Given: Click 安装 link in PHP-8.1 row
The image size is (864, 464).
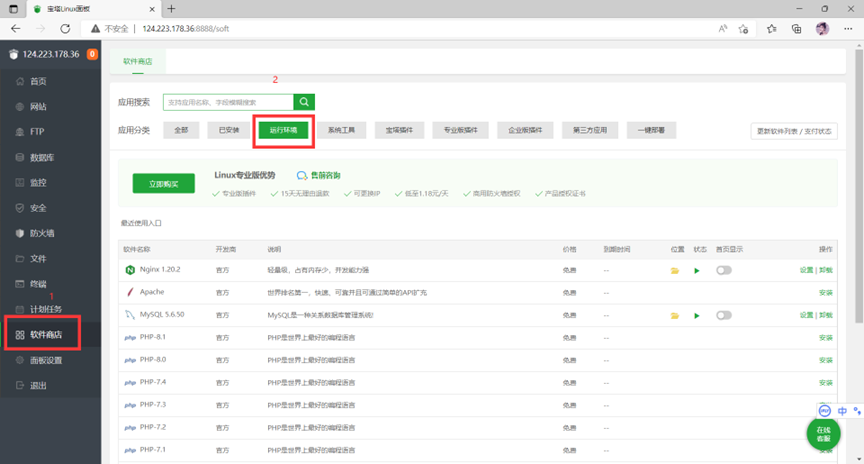Looking at the screenshot, I should (825, 338).
